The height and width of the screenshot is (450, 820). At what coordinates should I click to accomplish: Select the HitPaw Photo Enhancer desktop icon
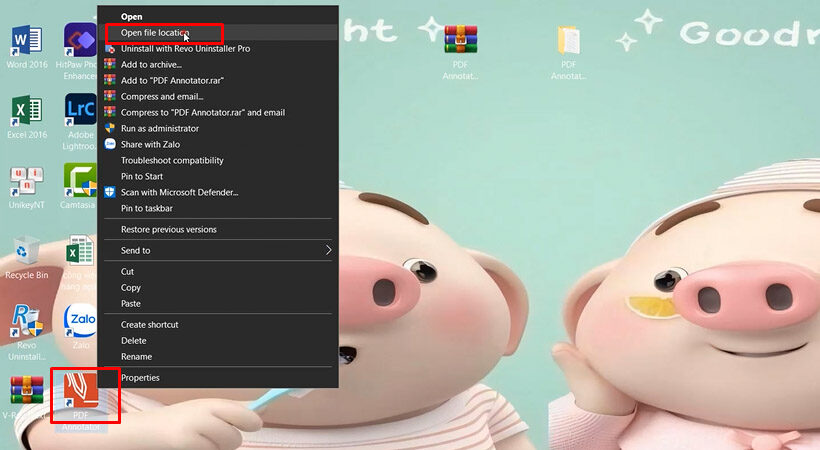(79, 51)
